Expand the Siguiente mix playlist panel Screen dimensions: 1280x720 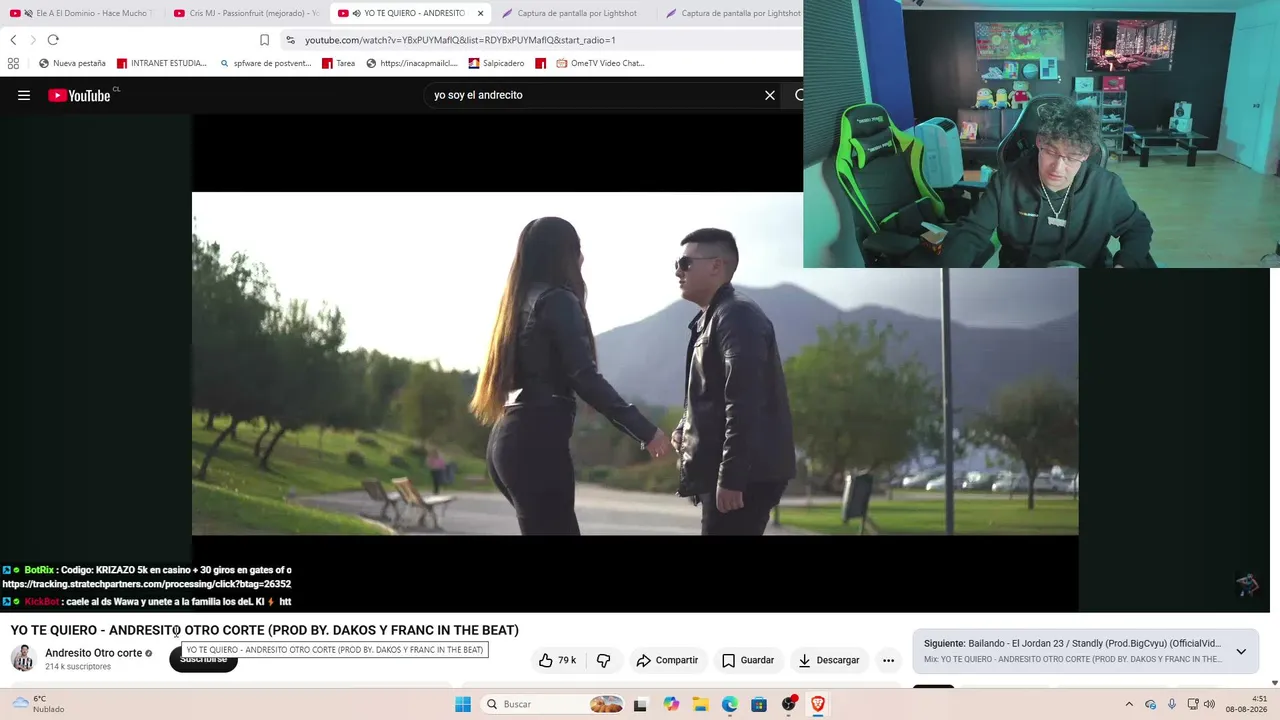(x=1241, y=651)
